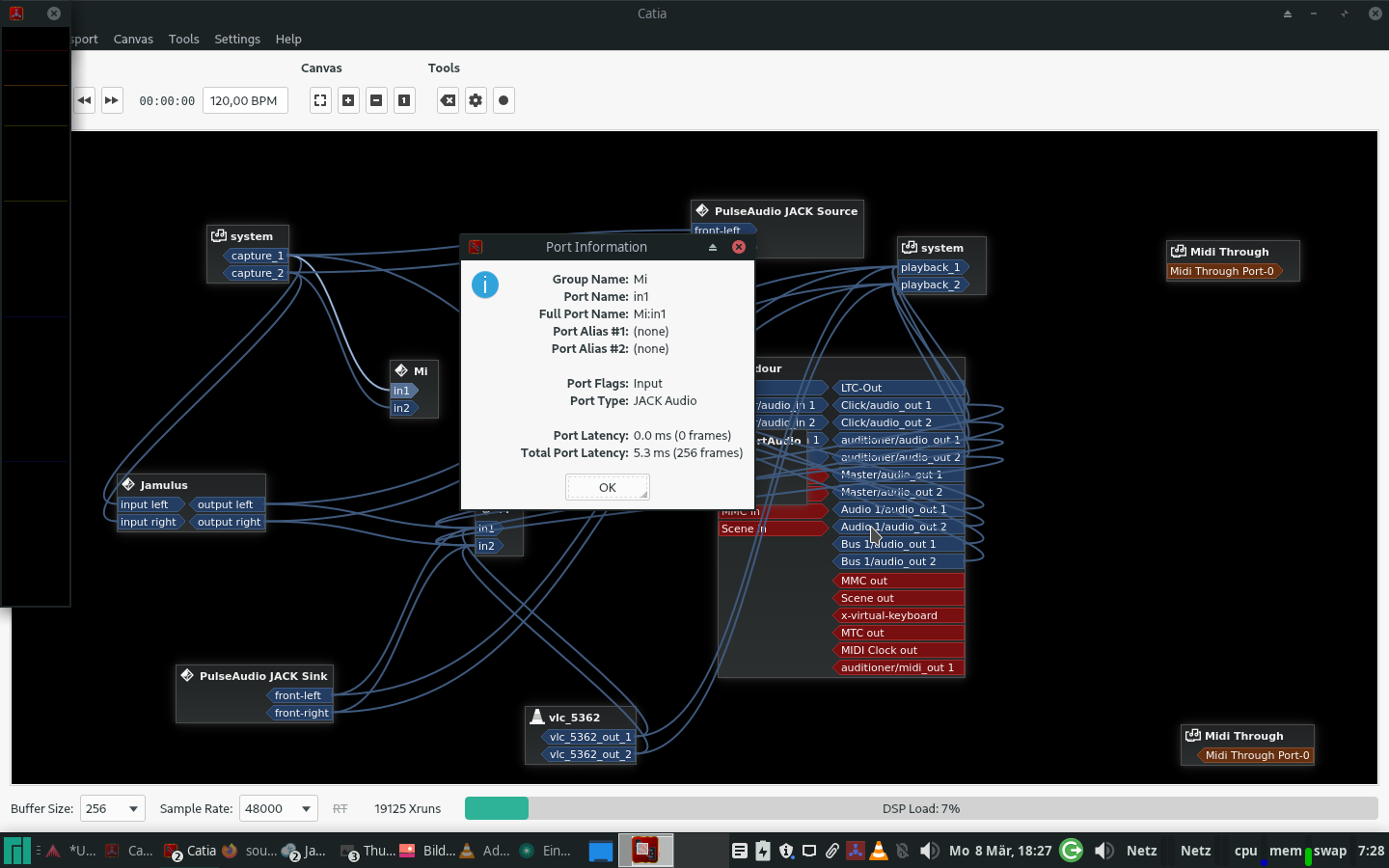
Task: Click the zoom fit canvas icon
Action: click(320, 100)
